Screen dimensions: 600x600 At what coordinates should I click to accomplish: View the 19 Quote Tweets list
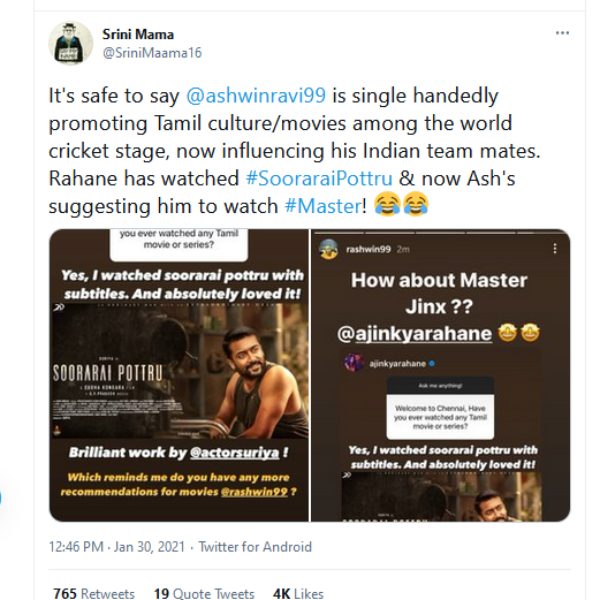tap(204, 593)
